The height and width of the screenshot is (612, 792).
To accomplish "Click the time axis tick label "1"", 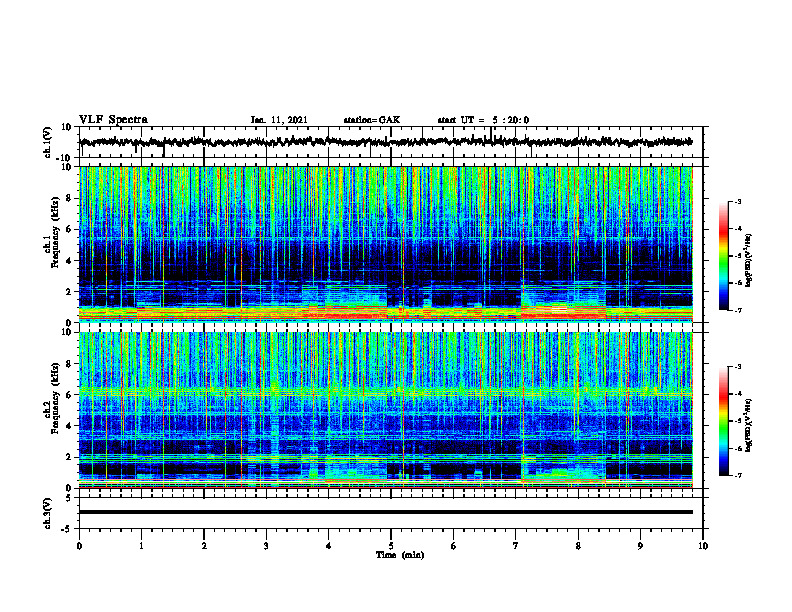I will click(x=141, y=546).
